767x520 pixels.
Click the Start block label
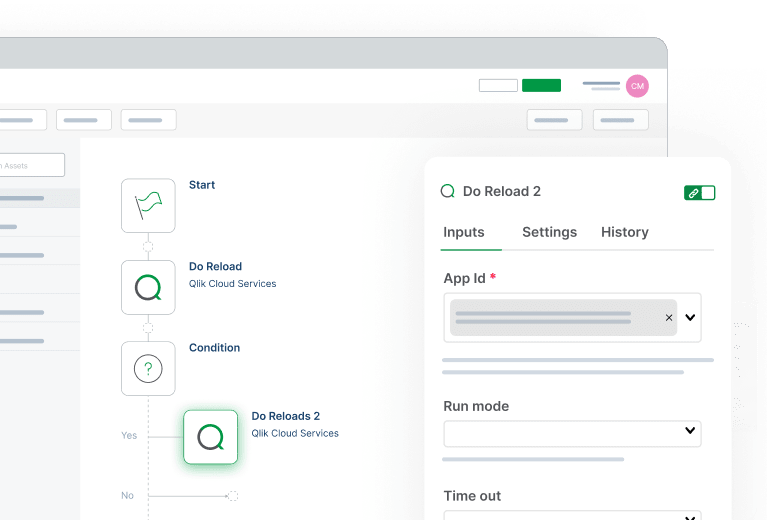pyautogui.click(x=202, y=185)
